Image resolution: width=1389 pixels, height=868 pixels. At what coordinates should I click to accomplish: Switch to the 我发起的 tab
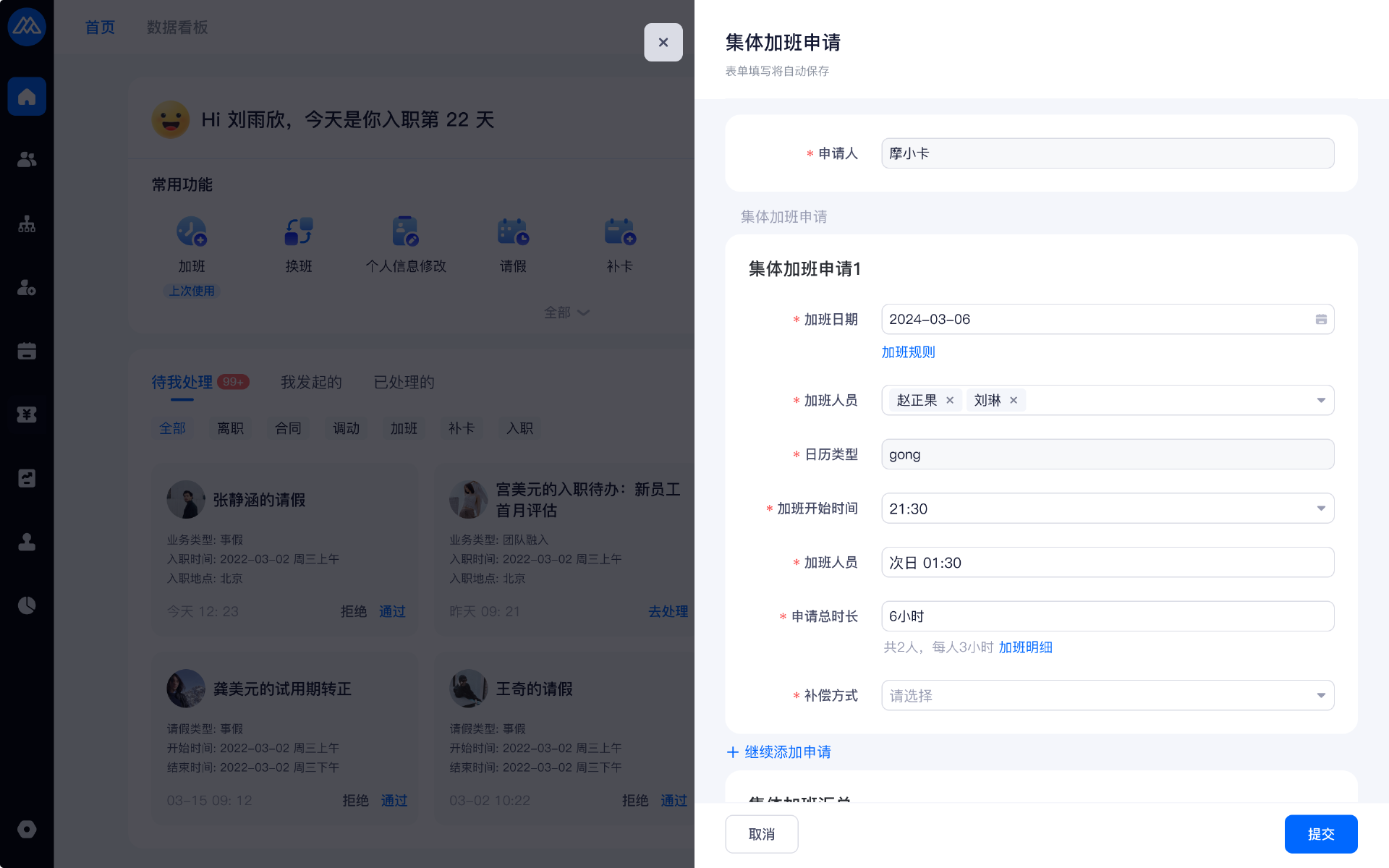click(311, 382)
